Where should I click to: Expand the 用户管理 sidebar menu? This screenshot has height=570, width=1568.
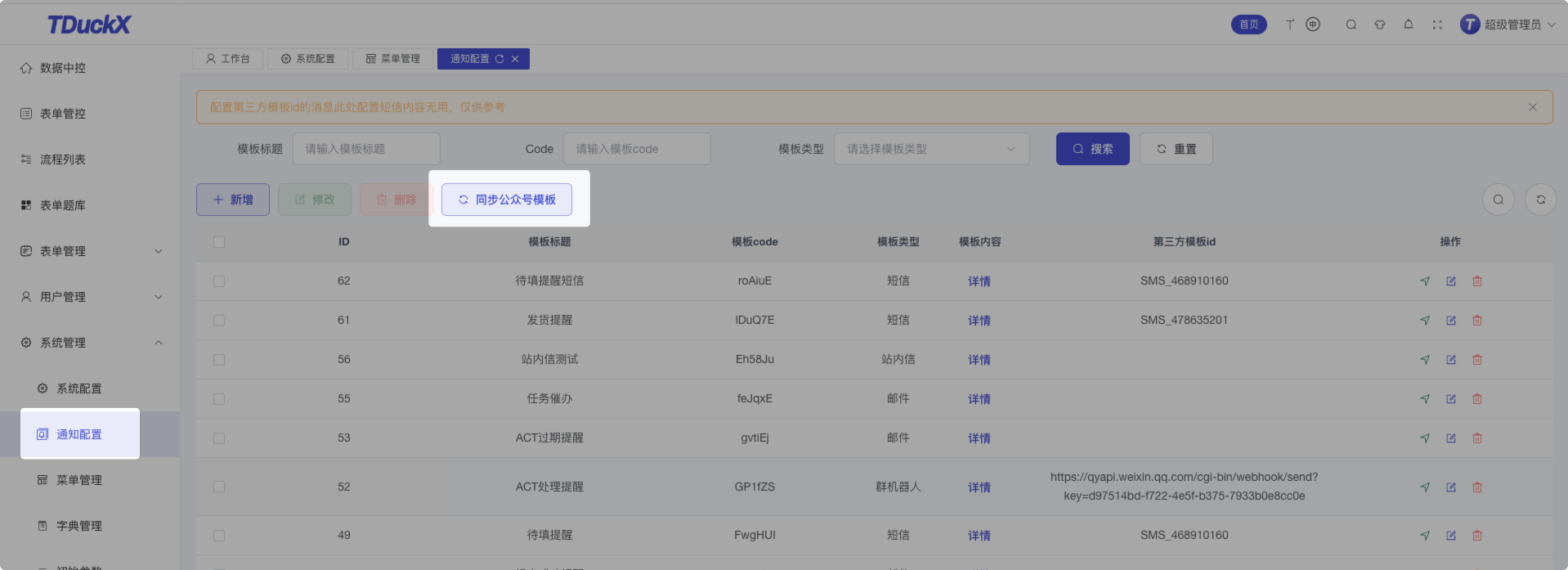coord(90,297)
